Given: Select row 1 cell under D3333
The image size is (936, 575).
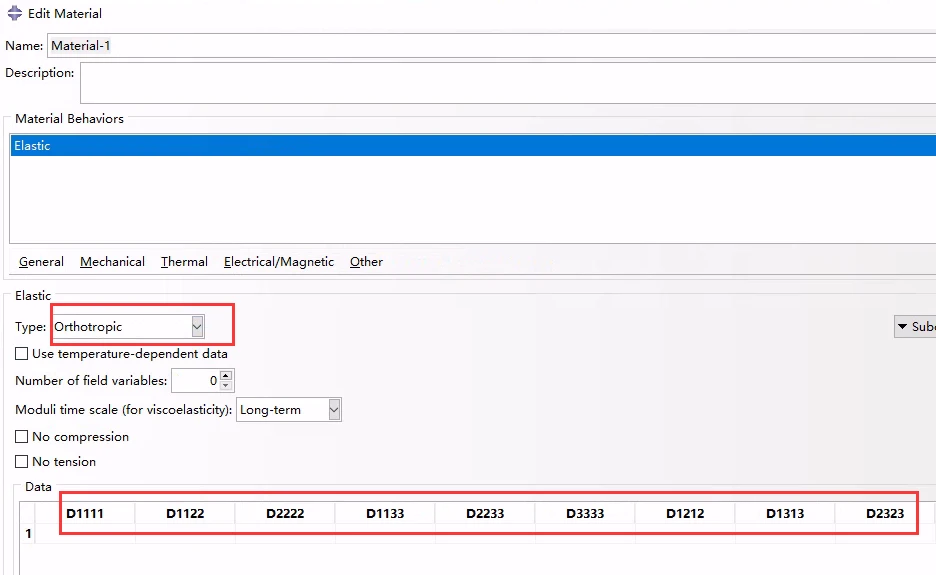Looking at the screenshot, I should pos(584,534).
